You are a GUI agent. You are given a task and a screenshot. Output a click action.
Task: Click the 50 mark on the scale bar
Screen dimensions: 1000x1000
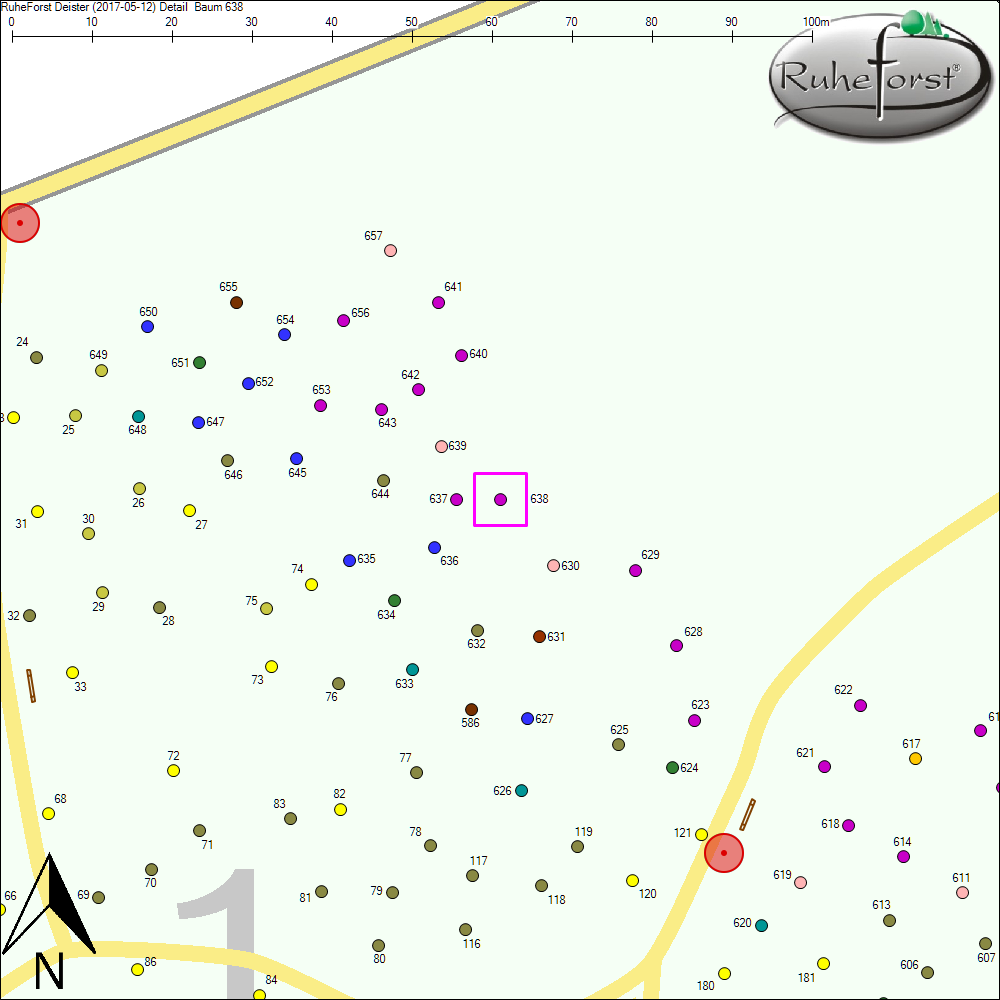[411, 22]
